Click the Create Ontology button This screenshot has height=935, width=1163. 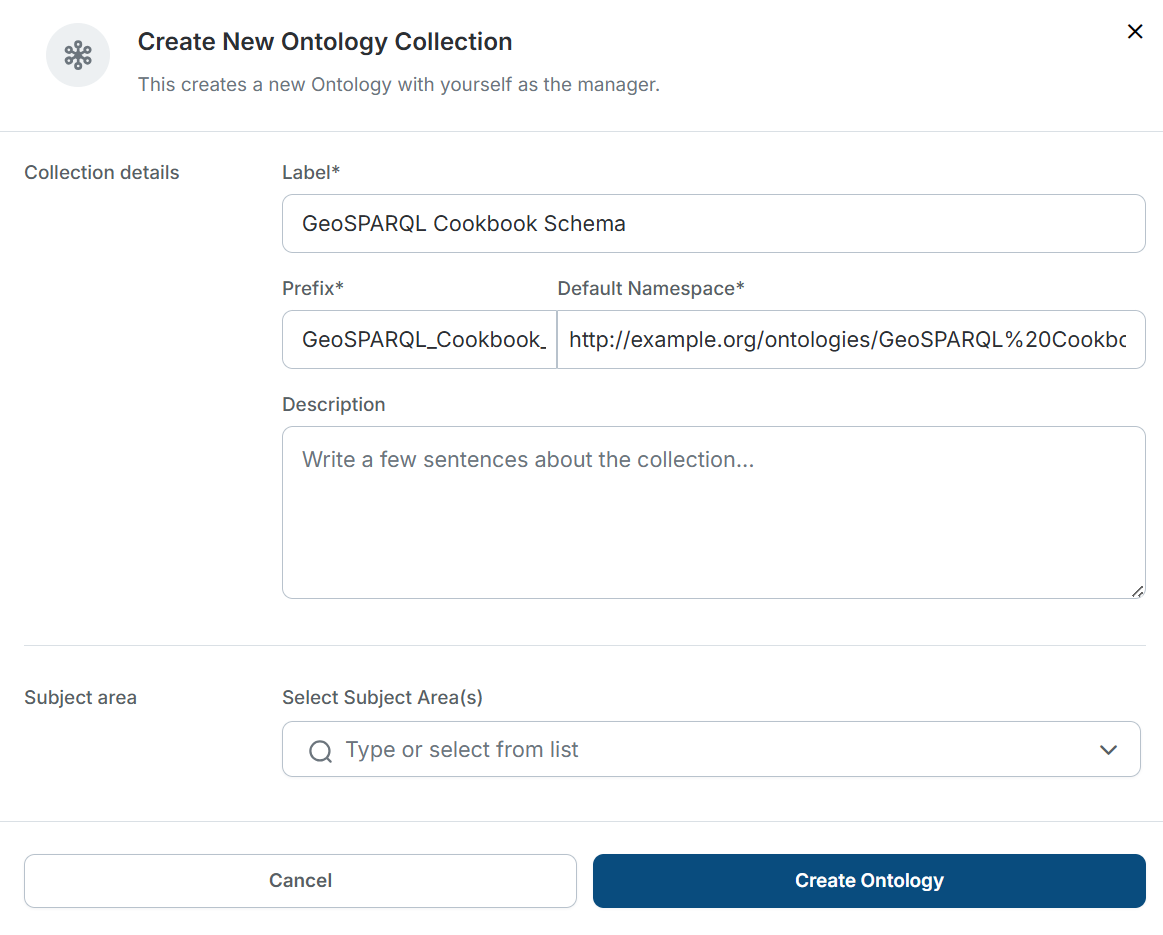coord(869,880)
